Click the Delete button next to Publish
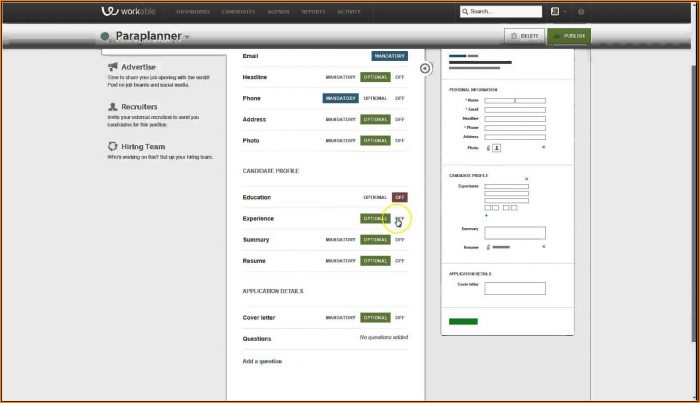The width and height of the screenshot is (700, 403). [524, 36]
